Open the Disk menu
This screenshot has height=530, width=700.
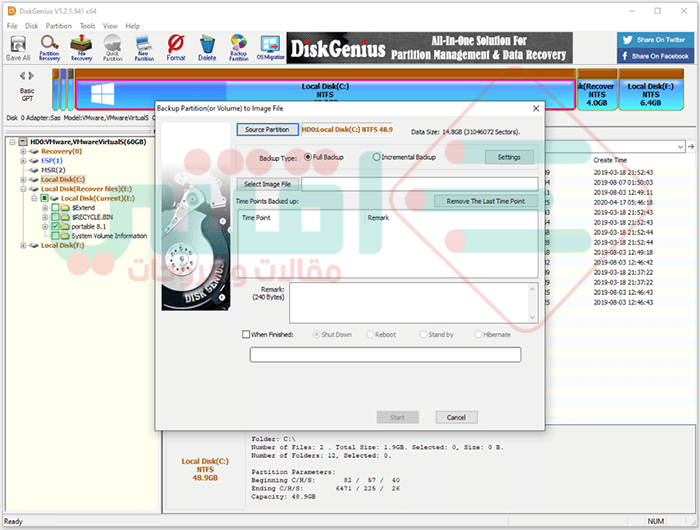tap(31, 26)
